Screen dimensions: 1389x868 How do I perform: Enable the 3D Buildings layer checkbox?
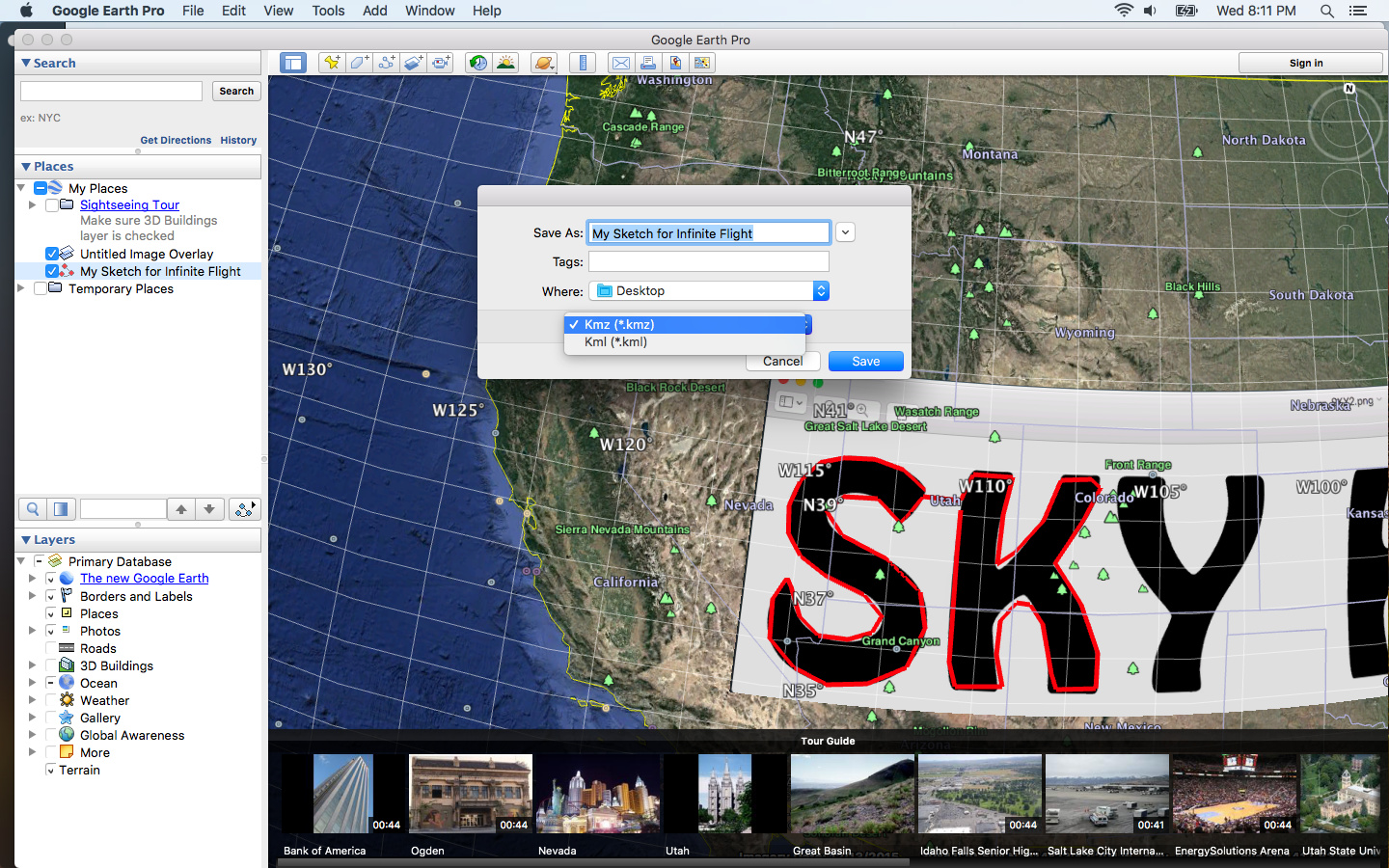51,665
